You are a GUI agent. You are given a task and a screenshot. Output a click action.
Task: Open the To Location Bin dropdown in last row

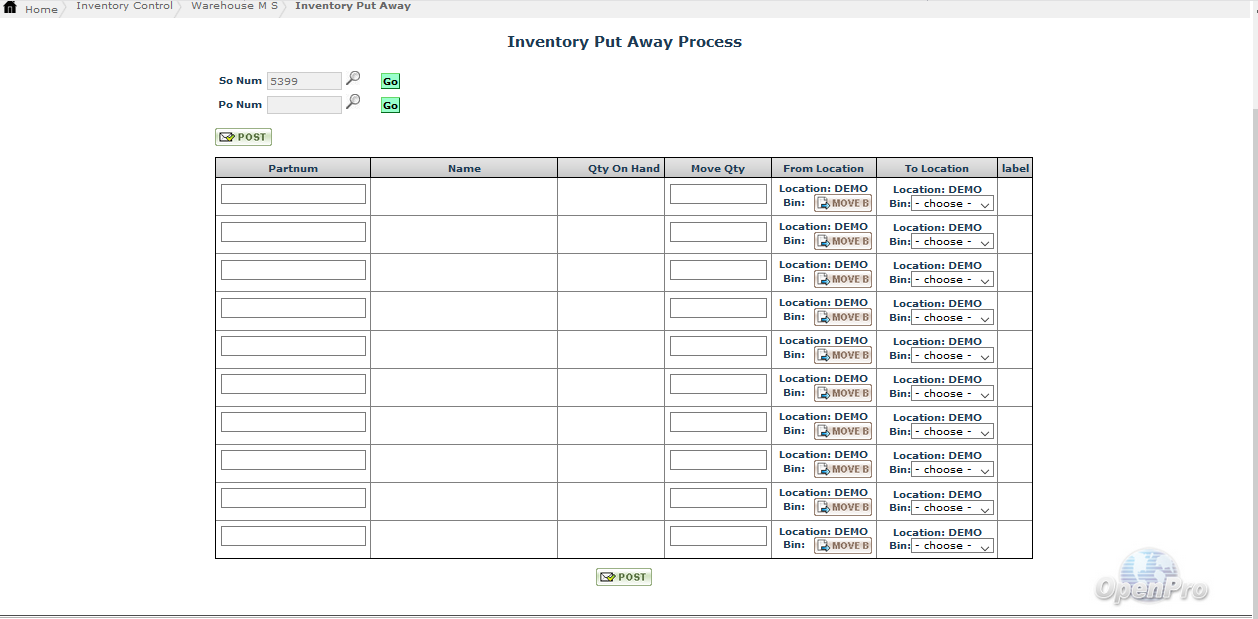pyautogui.click(x=952, y=546)
